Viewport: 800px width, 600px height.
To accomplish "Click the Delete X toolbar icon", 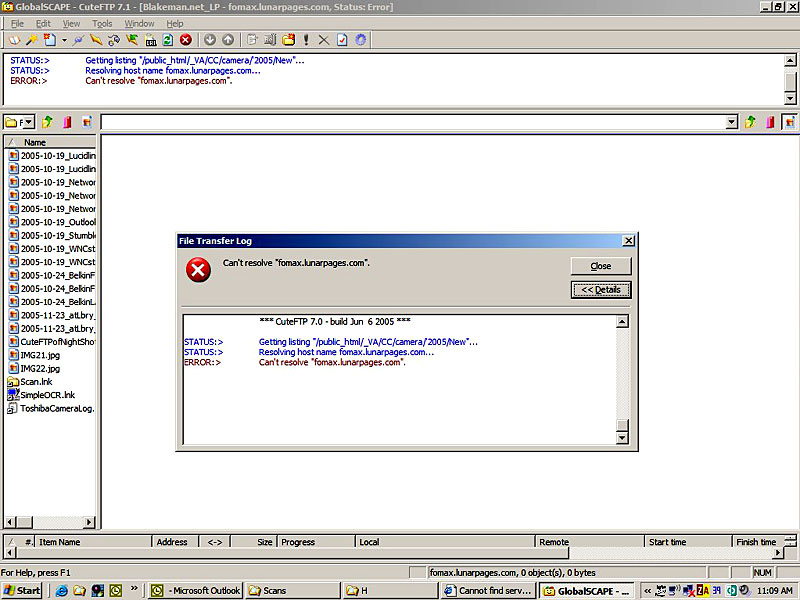I will coord(323,40).
